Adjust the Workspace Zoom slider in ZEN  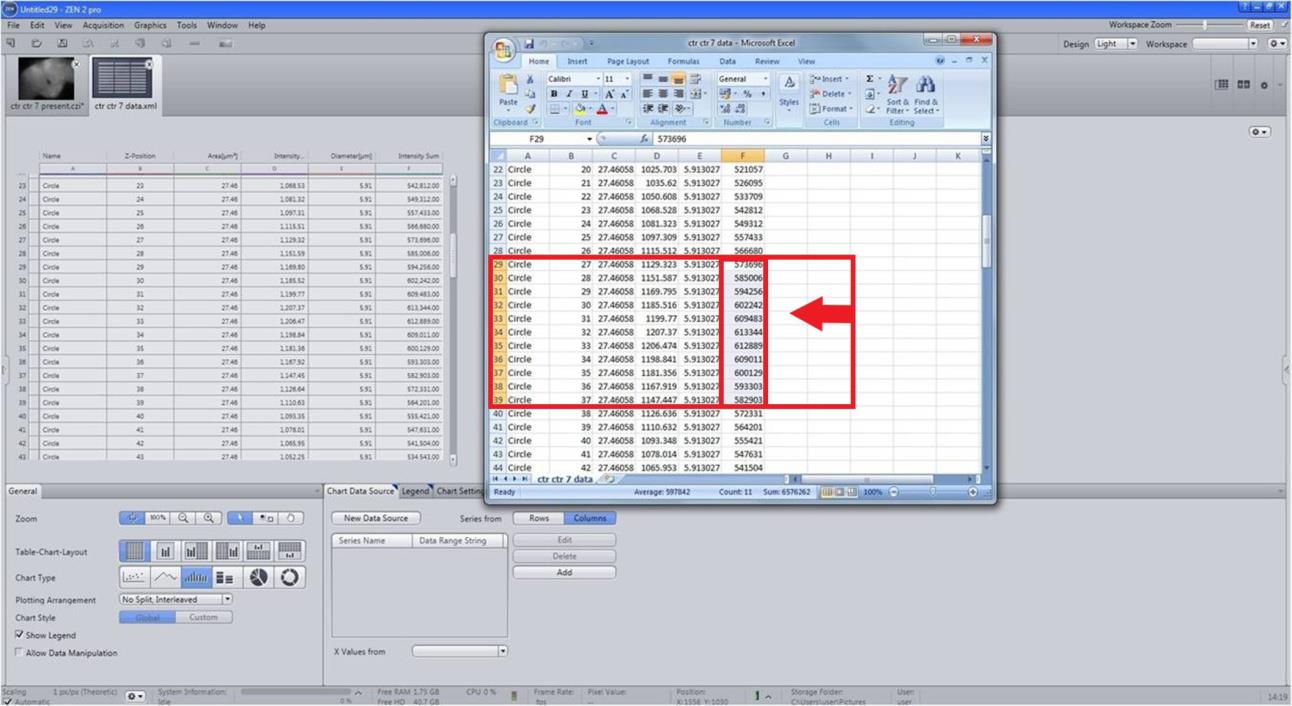(1205, 25)
